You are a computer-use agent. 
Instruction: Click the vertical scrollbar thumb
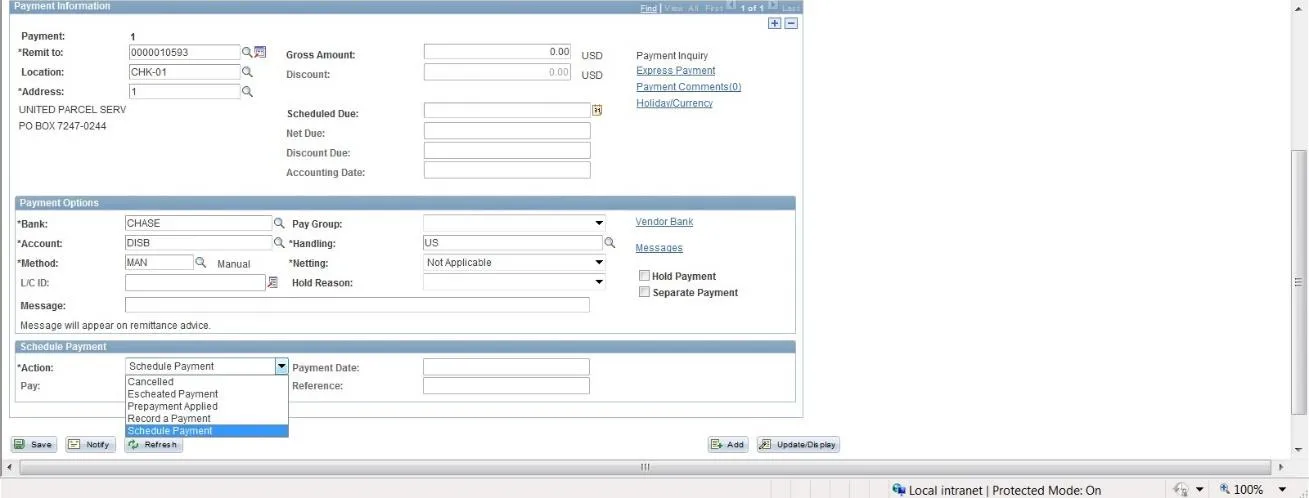click(1300, 282)
